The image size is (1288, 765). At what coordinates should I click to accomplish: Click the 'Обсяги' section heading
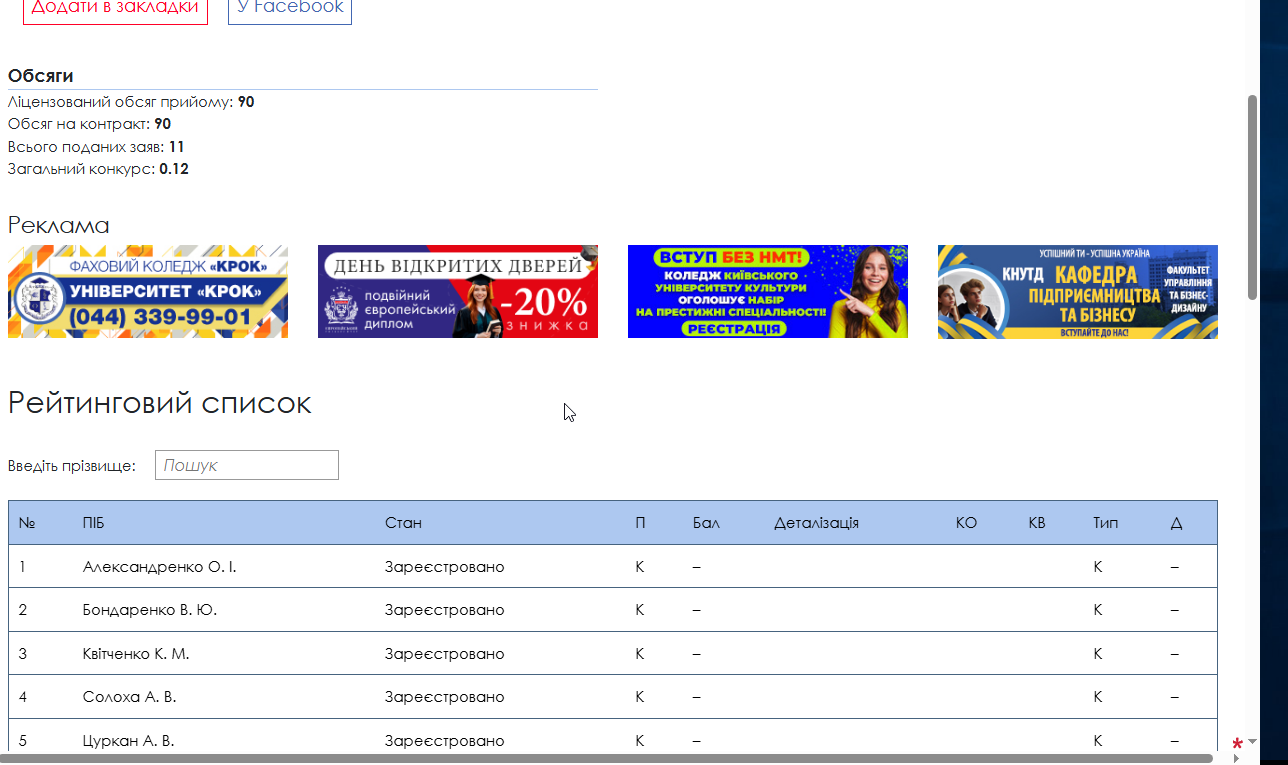40,76
